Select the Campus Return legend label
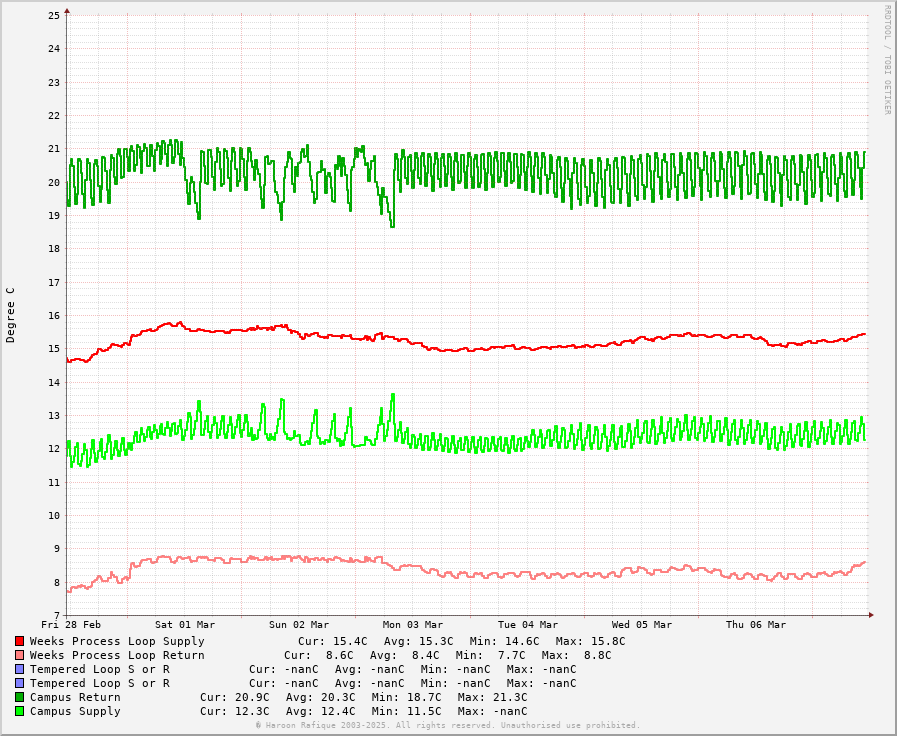This screenshot has height=736, width=897. (75, 697)
